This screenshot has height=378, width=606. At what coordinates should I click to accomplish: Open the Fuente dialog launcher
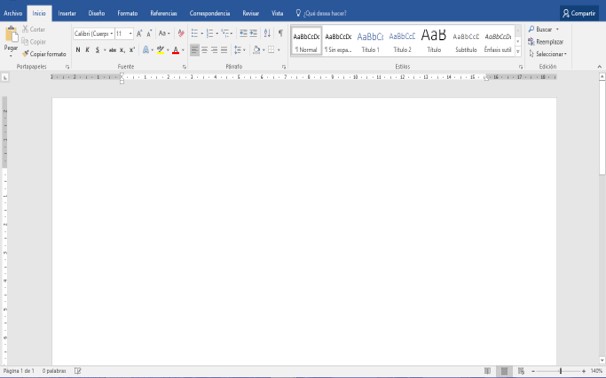click(184, 67)
